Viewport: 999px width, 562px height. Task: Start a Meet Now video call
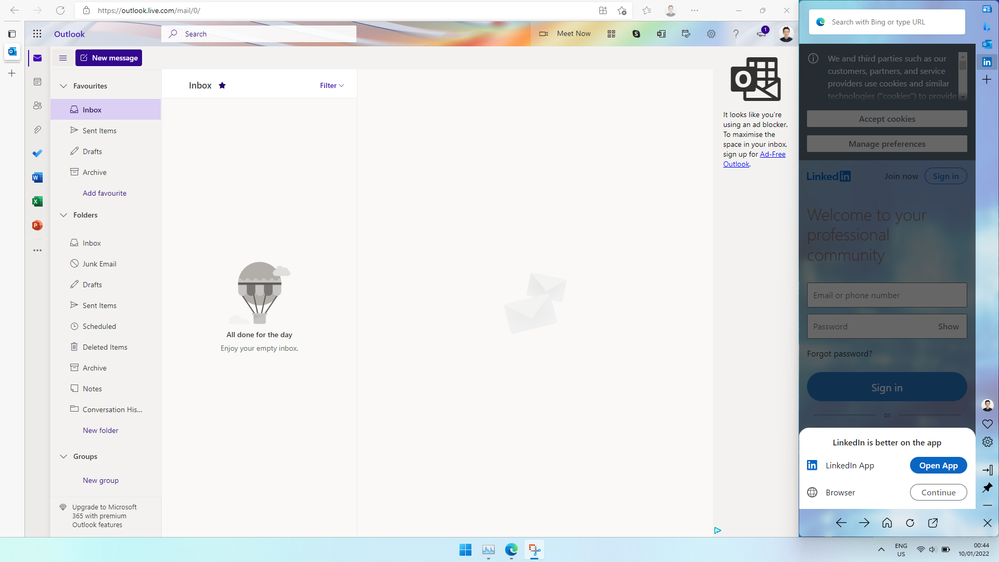pyautogui.click(x=565, y=34)
